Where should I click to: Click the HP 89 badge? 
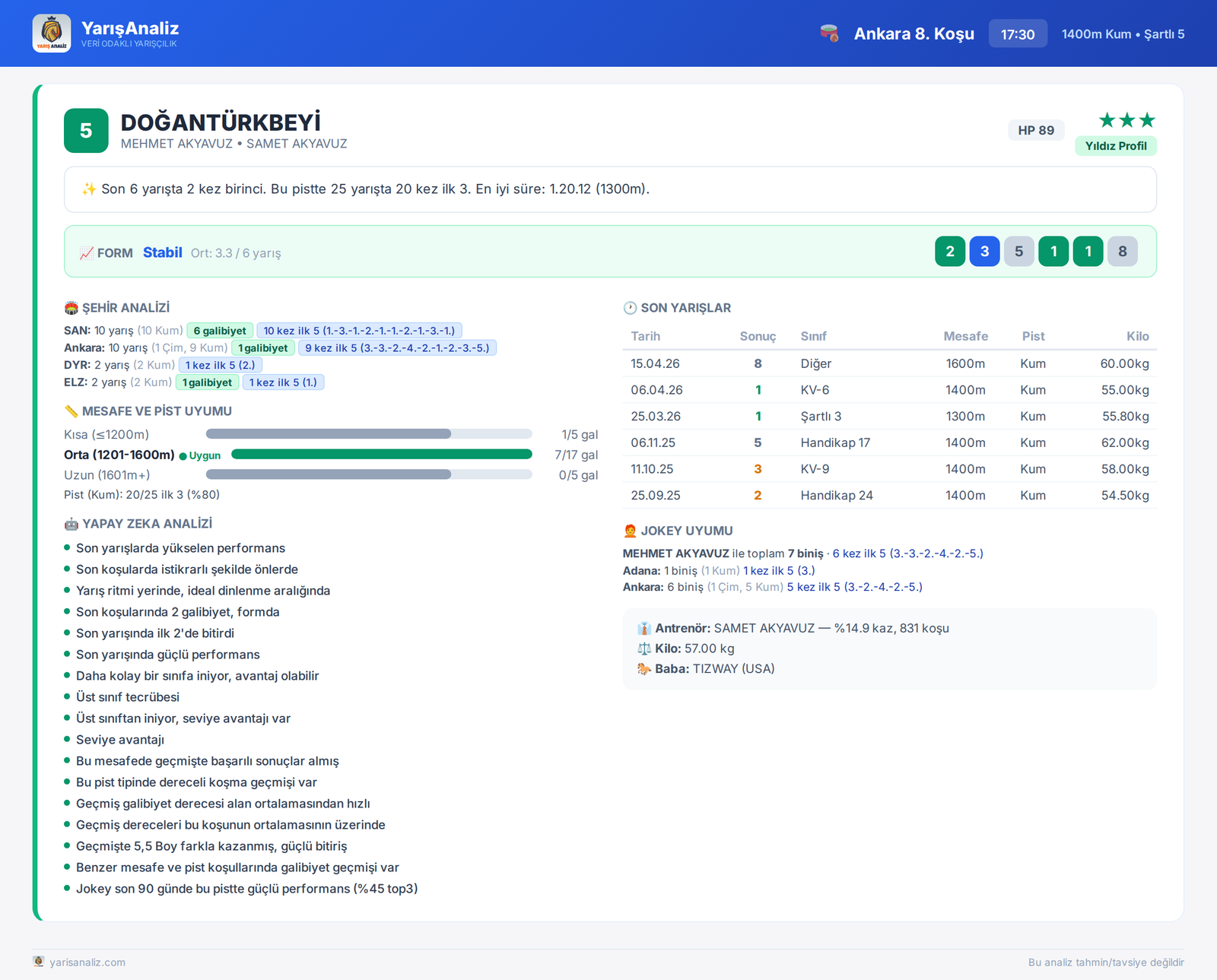(x=1036, y=130)
